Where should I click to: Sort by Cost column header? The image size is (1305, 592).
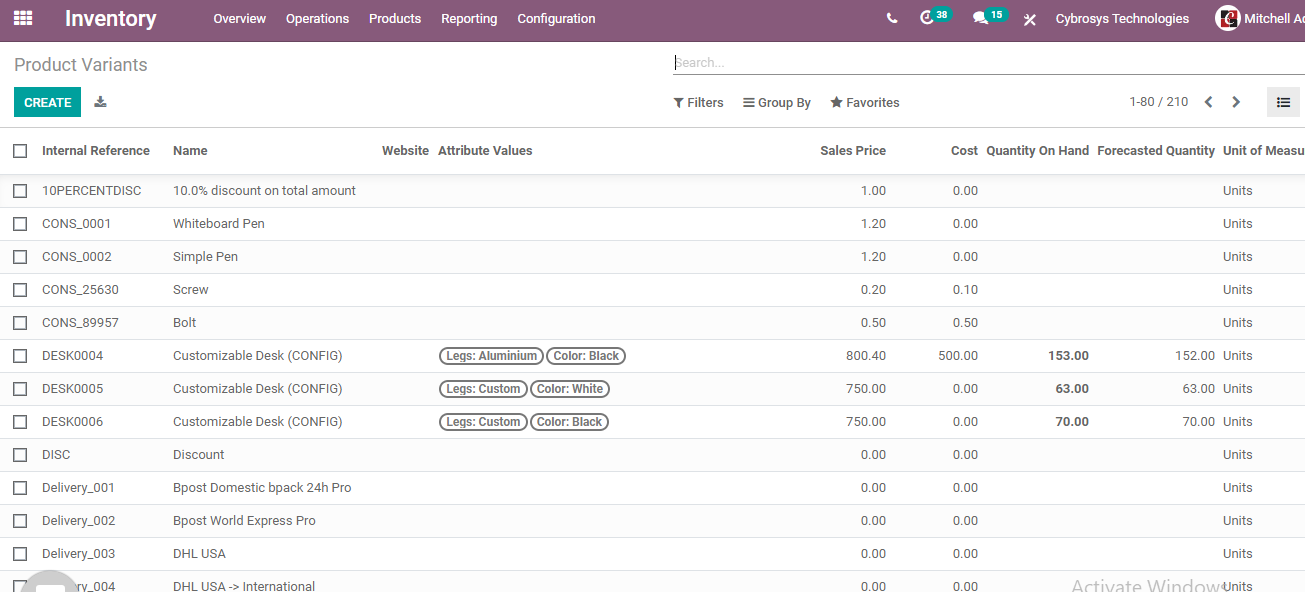pos(964,151)
